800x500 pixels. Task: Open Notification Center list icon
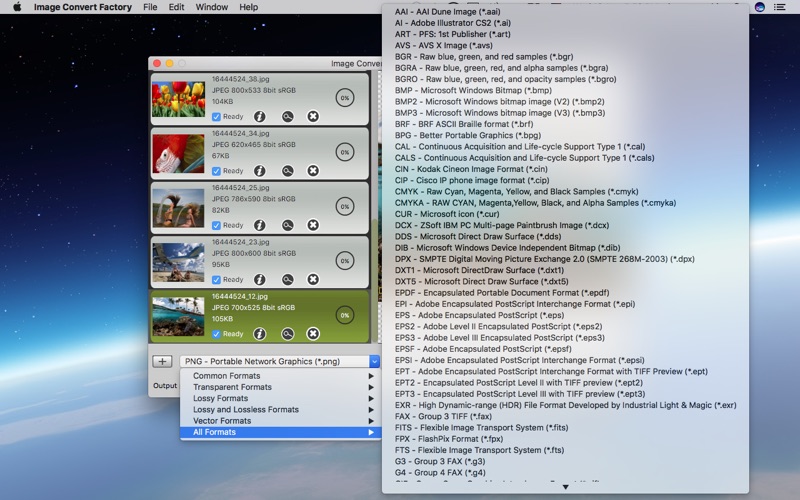click(x=780, y=7)
